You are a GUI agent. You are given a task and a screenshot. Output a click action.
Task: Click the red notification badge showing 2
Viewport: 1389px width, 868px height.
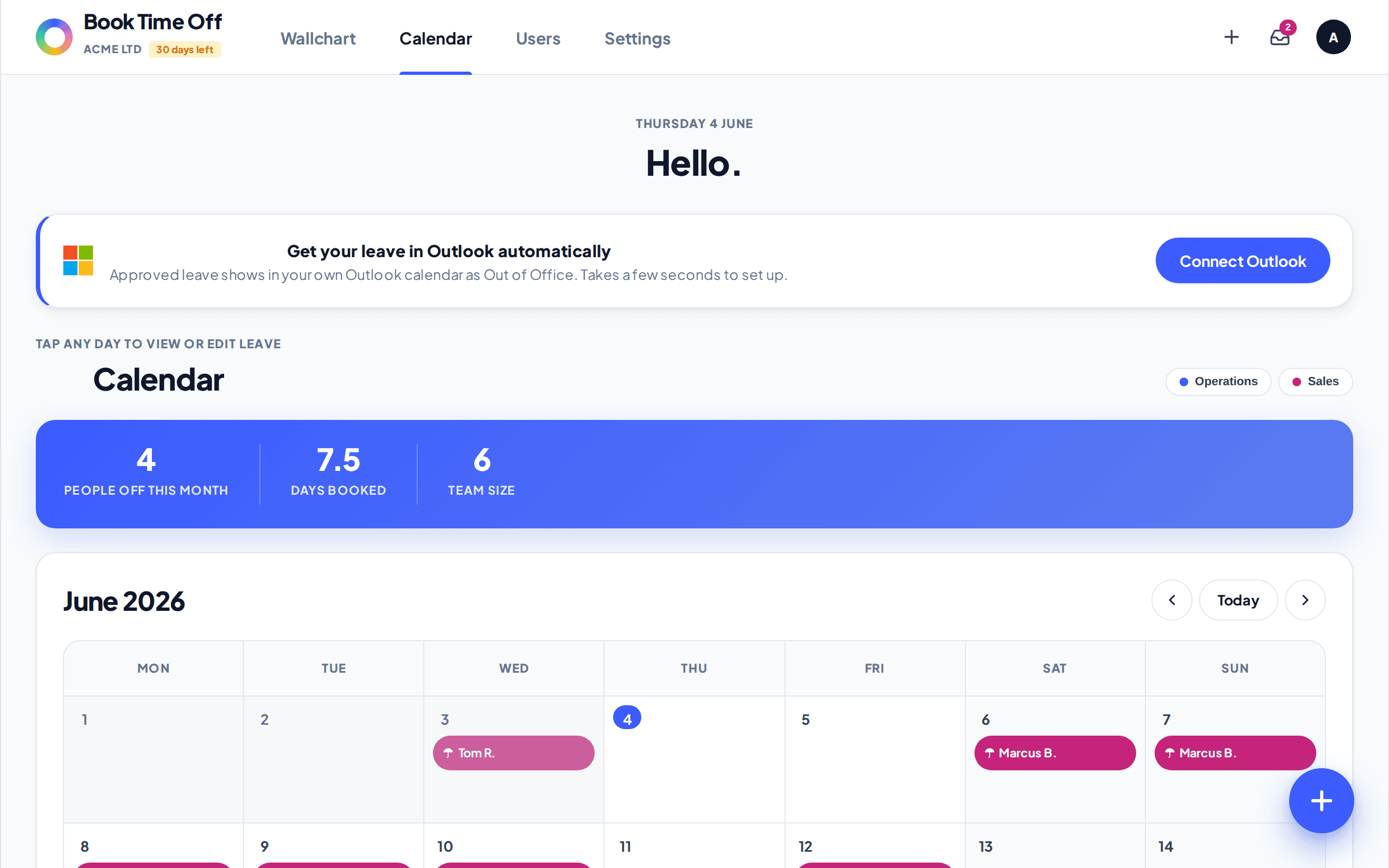1288,27
